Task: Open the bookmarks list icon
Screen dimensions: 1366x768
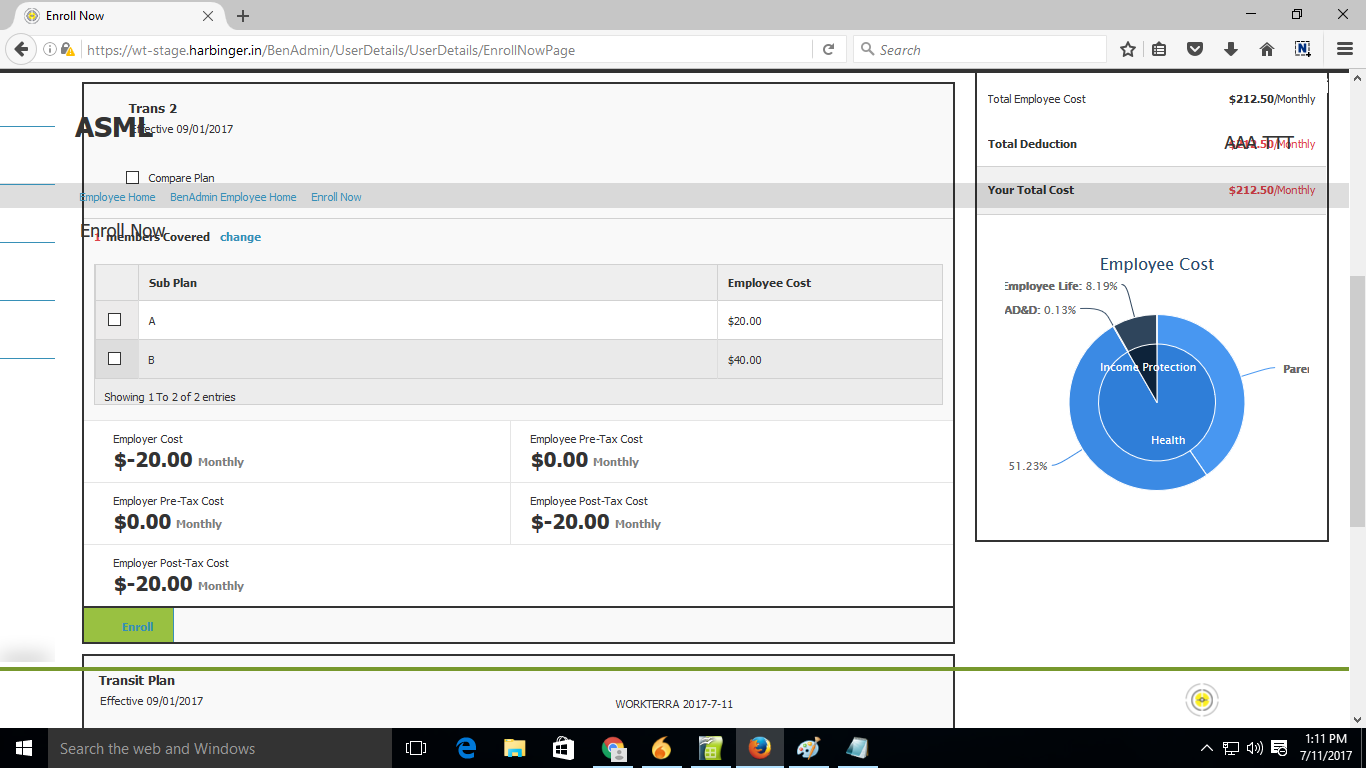Action: pyautogui.click(x=1159, y=50)
